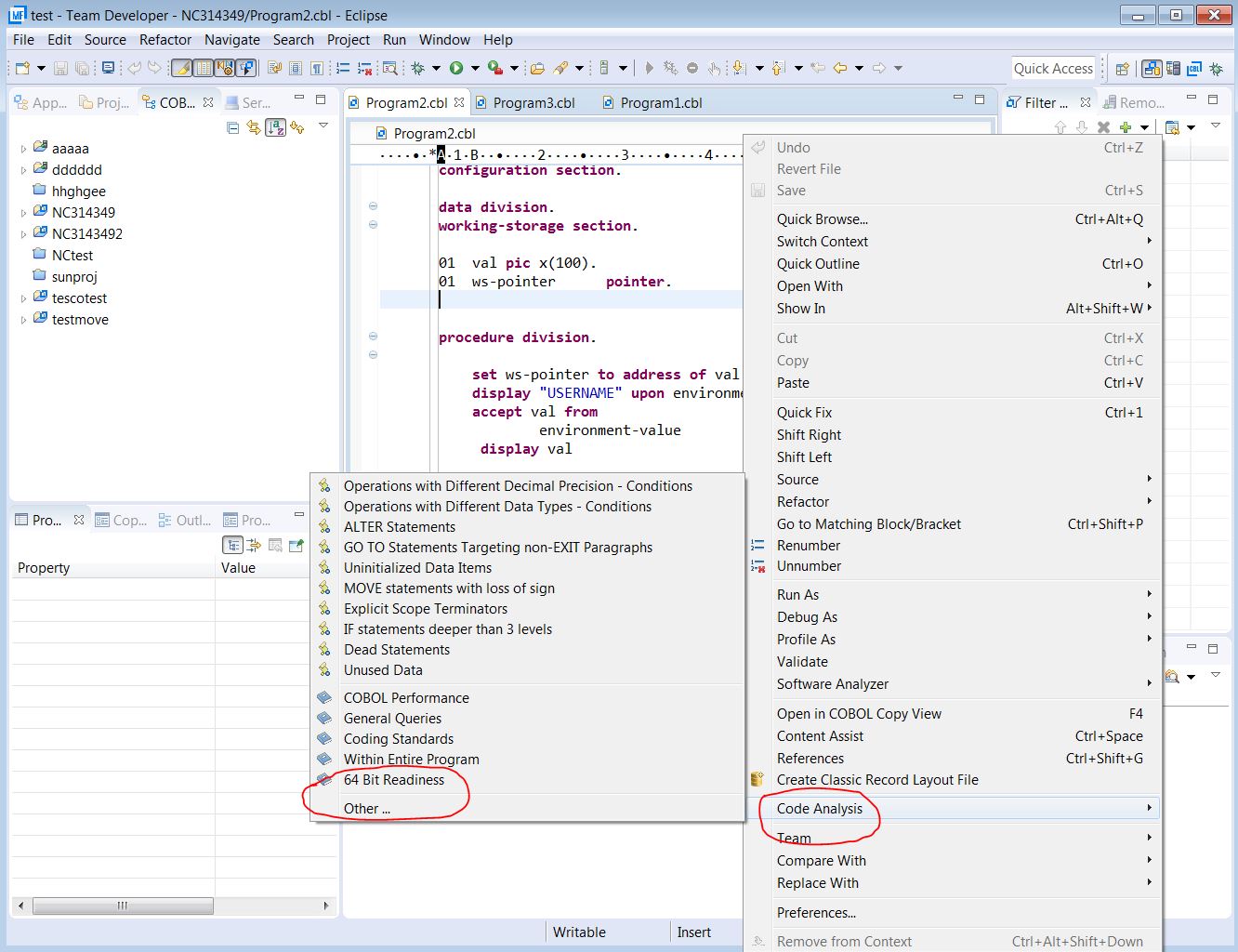Click the green Run button in toolbar

click(455, 68)
